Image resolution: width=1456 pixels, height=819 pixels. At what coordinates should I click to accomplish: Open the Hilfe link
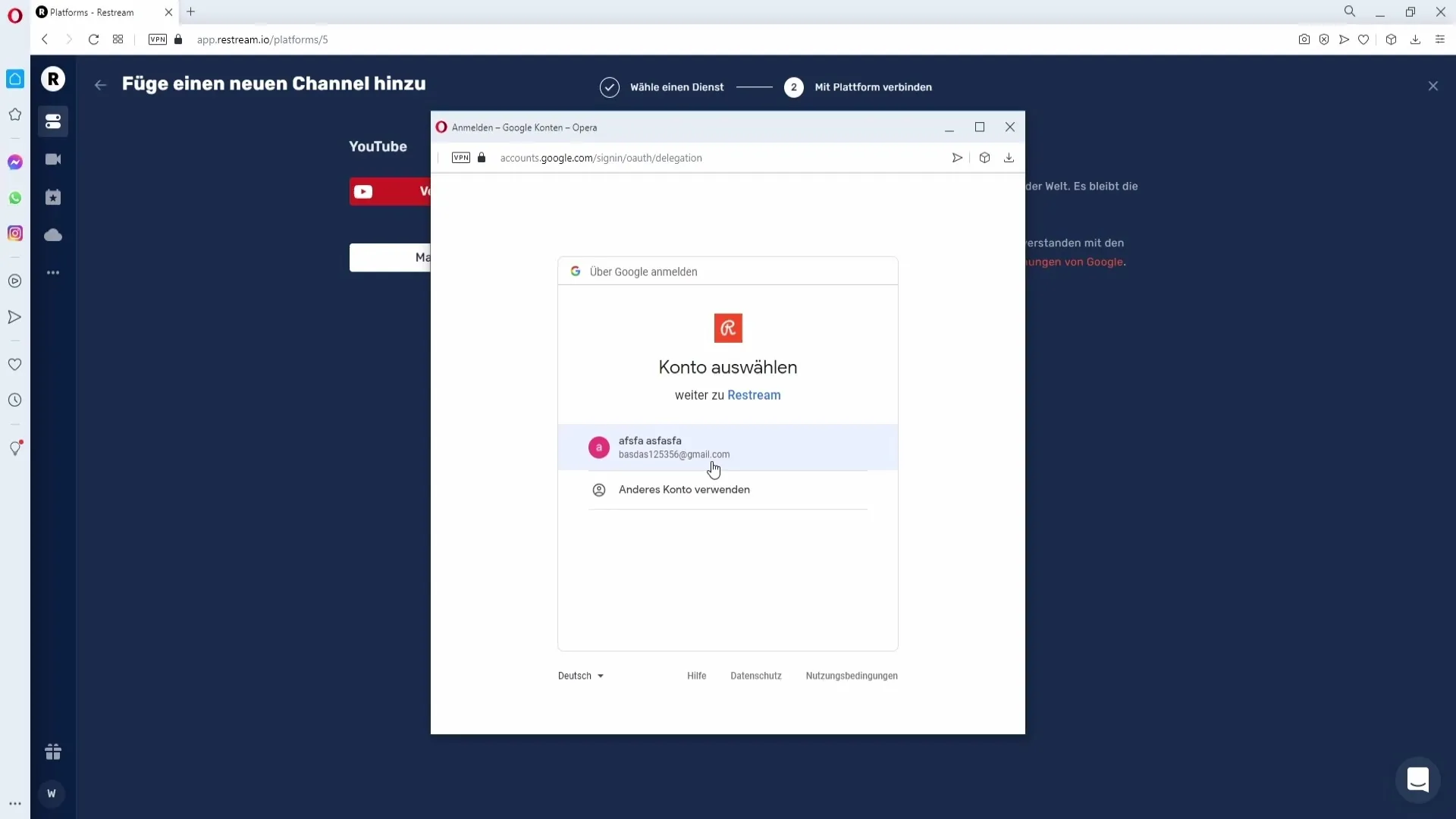[x=696, y=676]
